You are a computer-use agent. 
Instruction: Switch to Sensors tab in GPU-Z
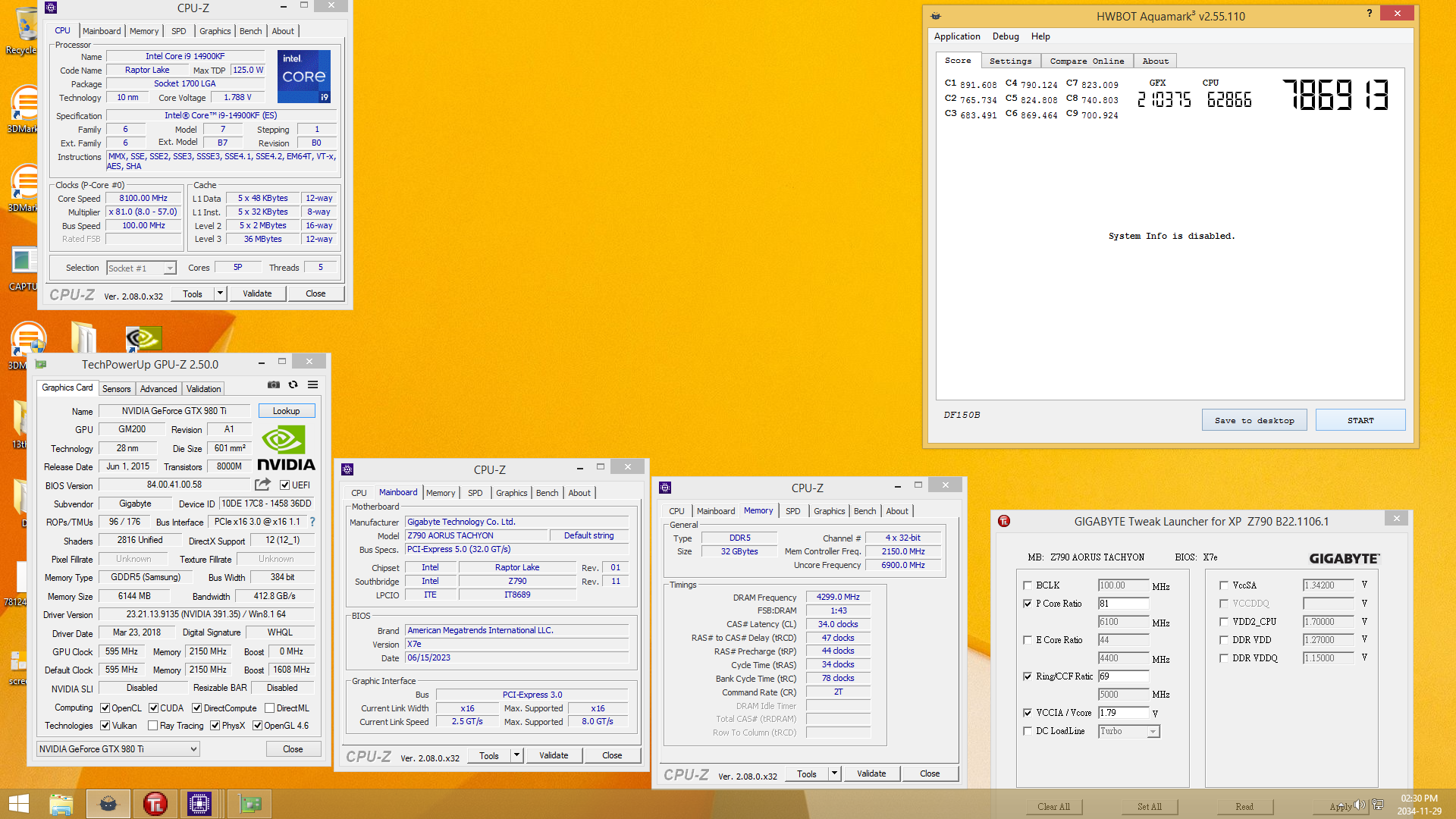click(117, 389)
